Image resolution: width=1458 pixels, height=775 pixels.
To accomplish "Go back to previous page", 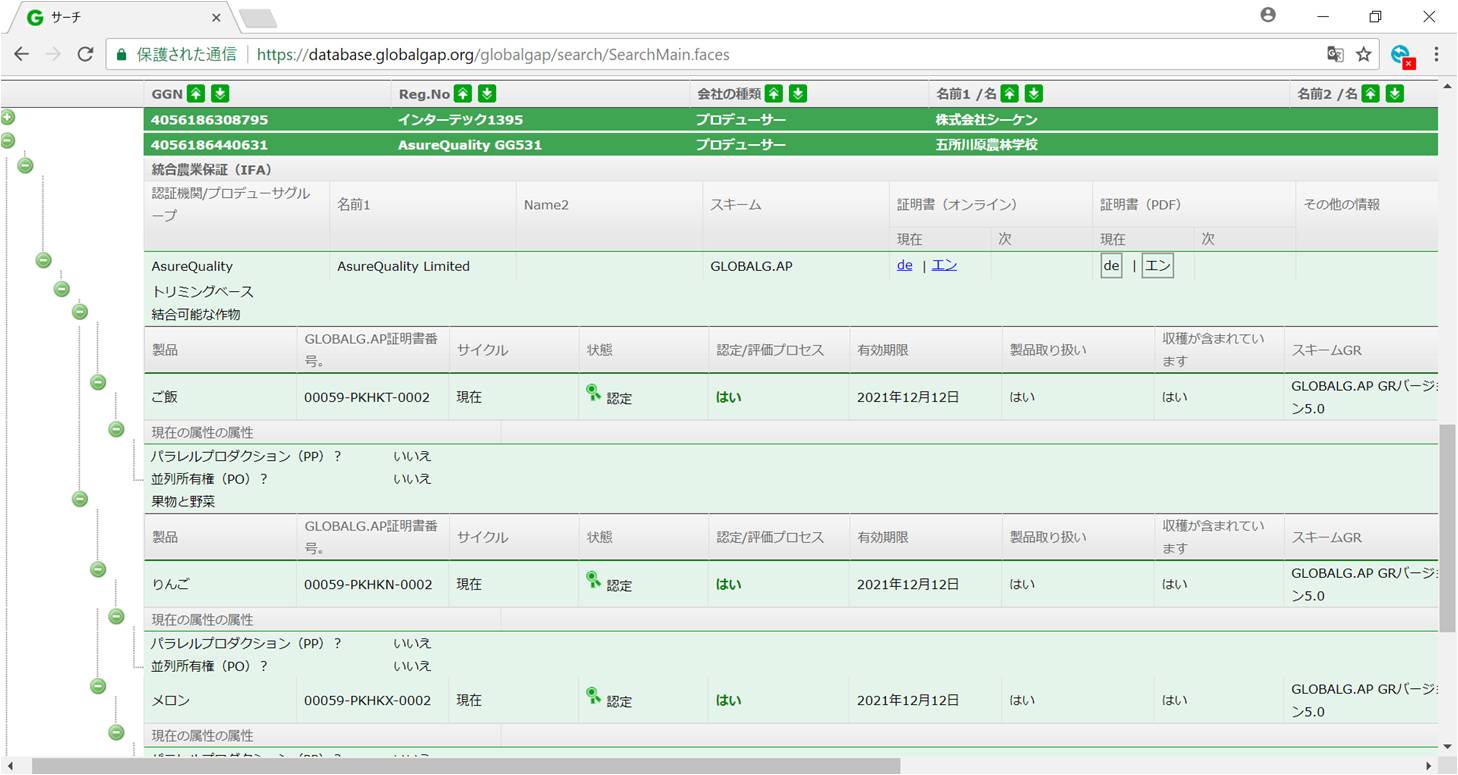I will coord(21,54).
